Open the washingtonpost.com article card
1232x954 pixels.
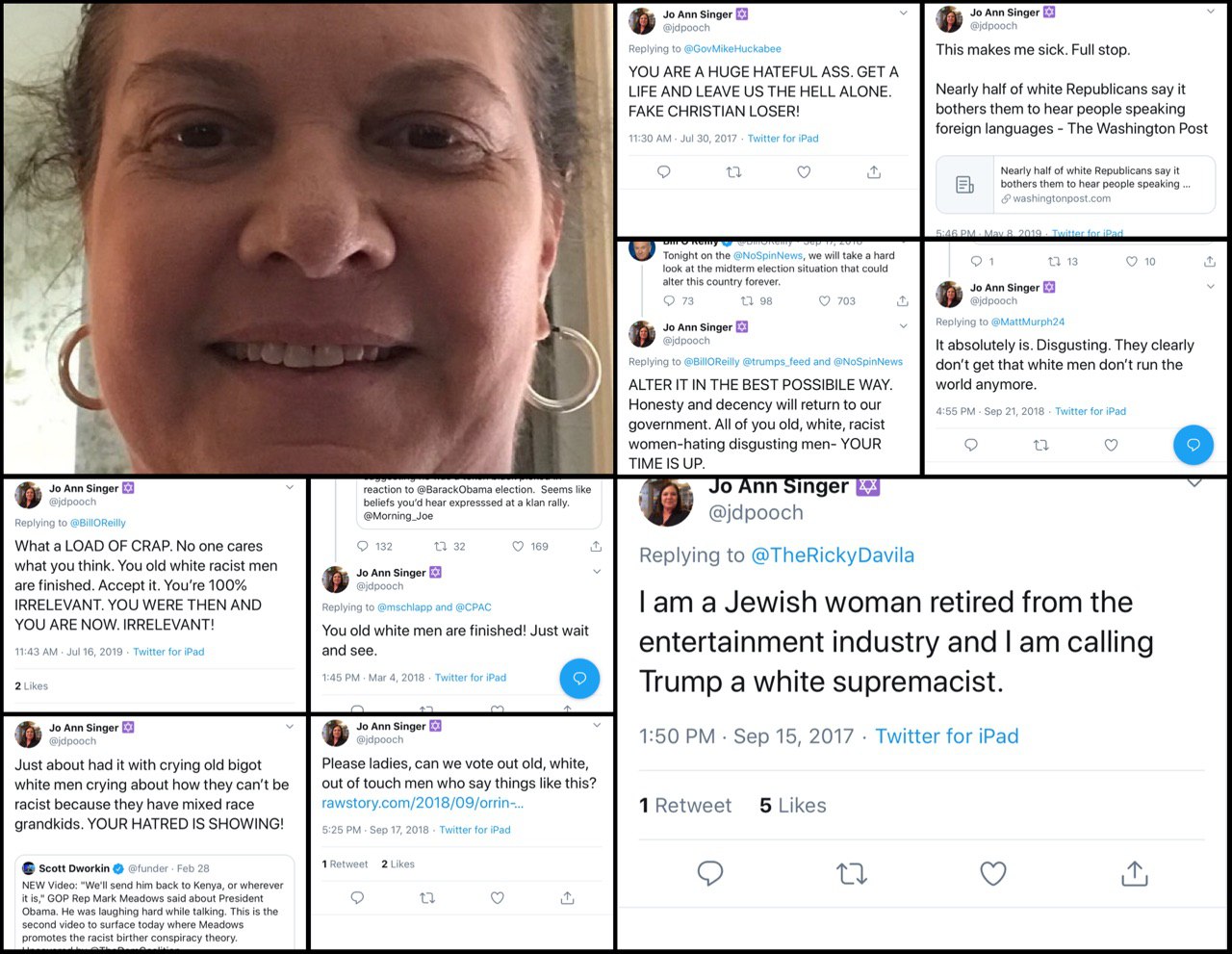[1075, 185]
